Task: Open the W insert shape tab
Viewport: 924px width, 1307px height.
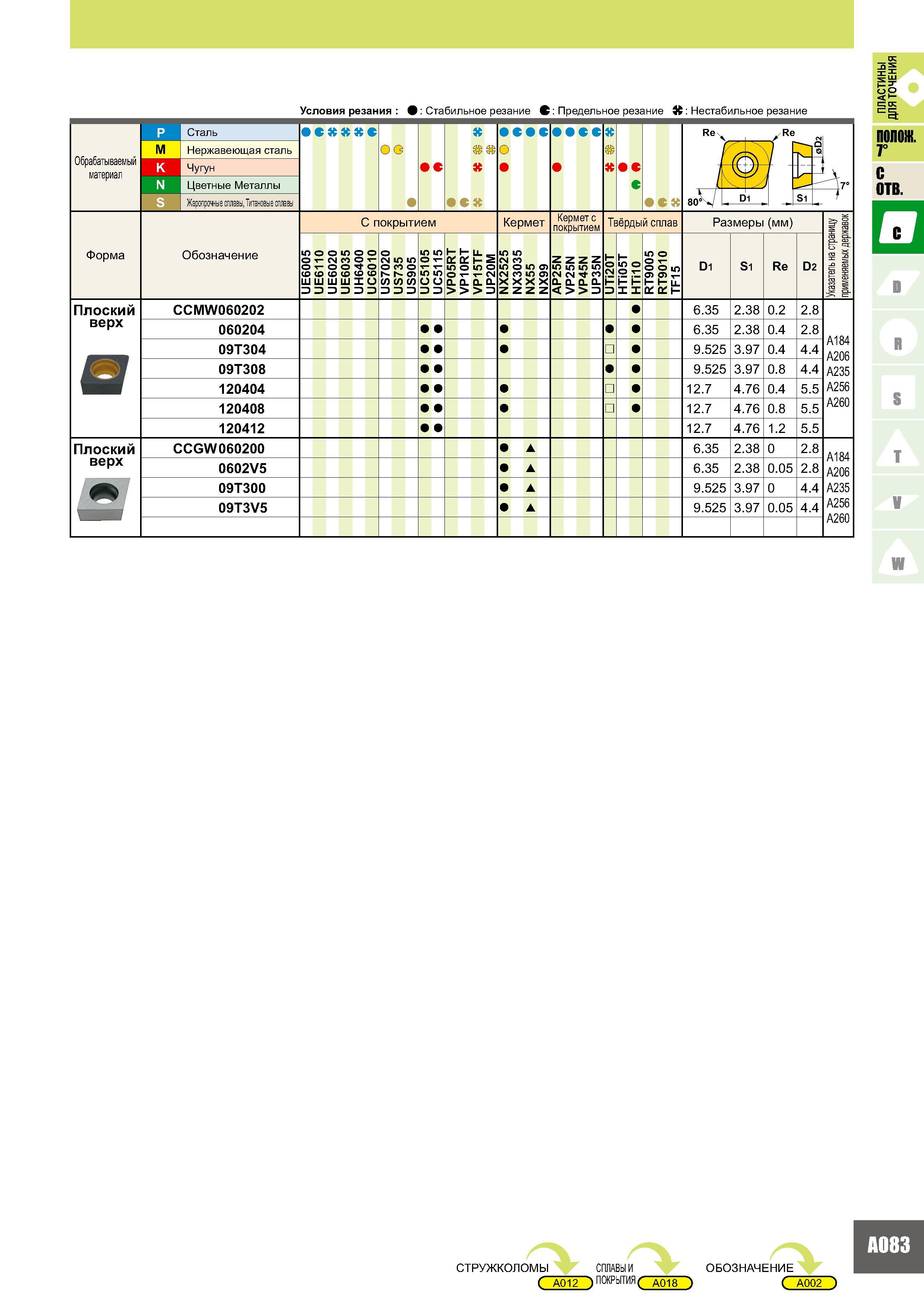Action: [897, 558]
